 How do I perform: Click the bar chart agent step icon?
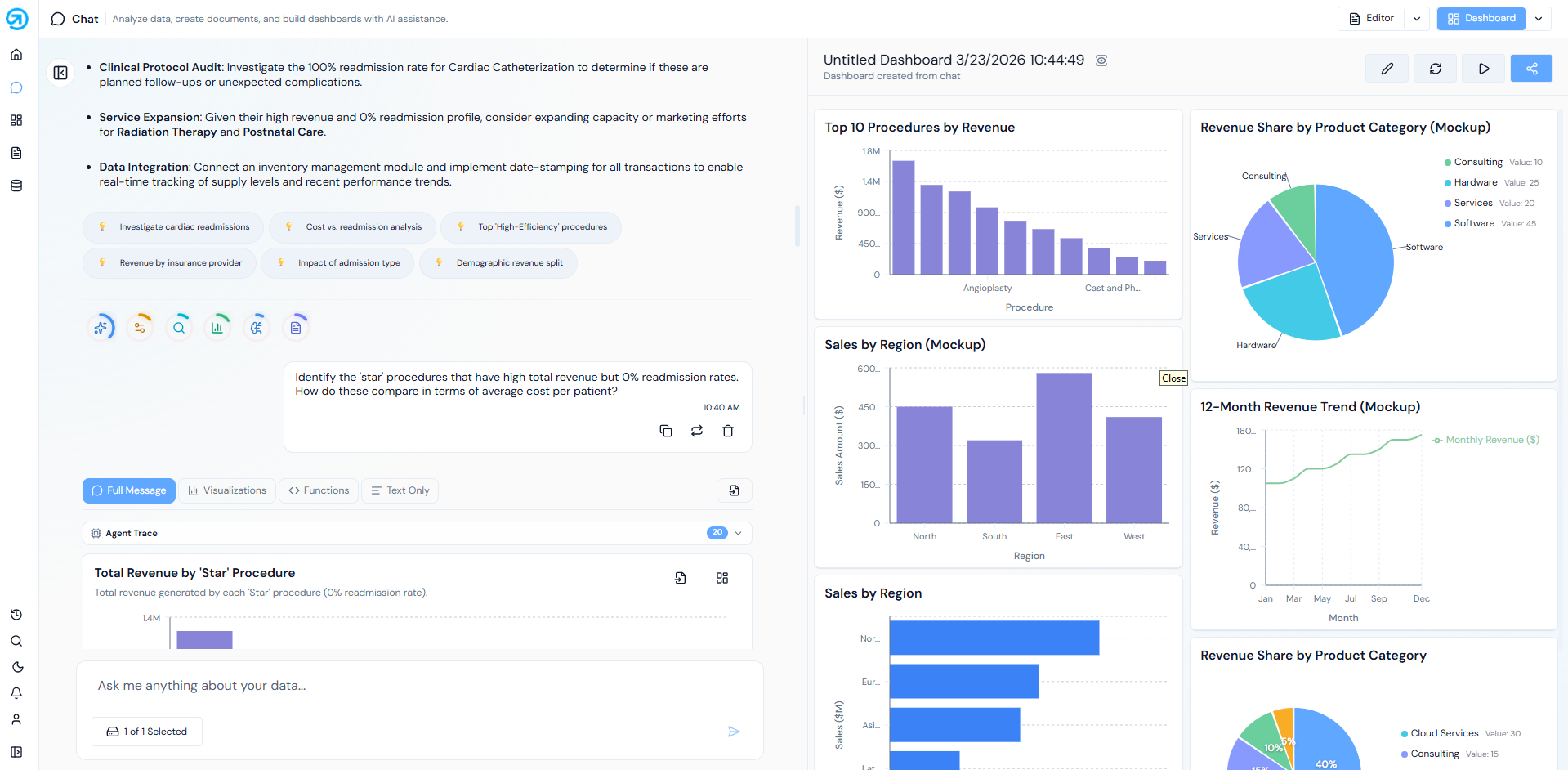pyautogui.click(x=217, y=328)
